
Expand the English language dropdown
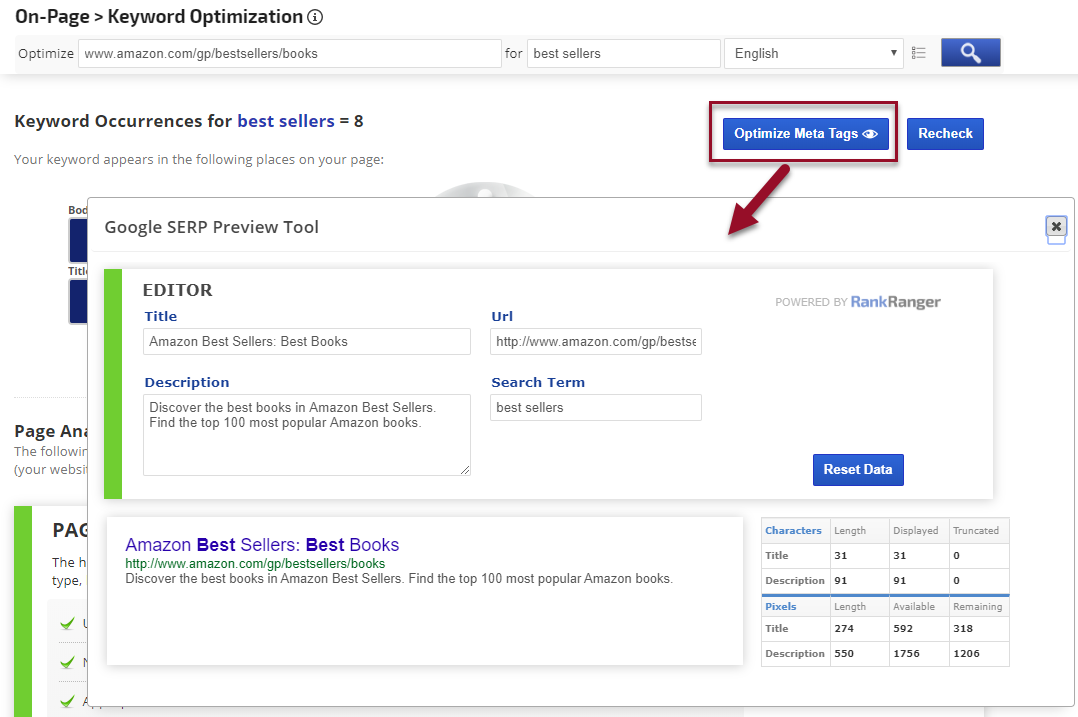(x=813, y=54)
